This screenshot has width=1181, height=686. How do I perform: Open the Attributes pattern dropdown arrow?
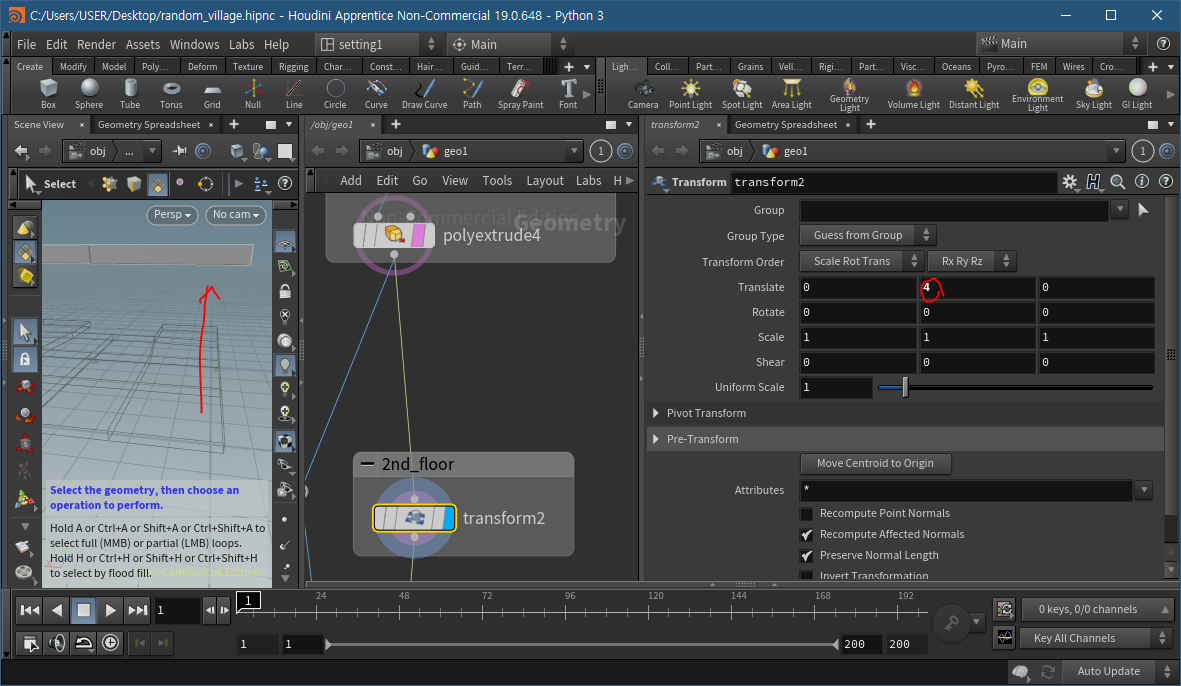(1143, 489)
